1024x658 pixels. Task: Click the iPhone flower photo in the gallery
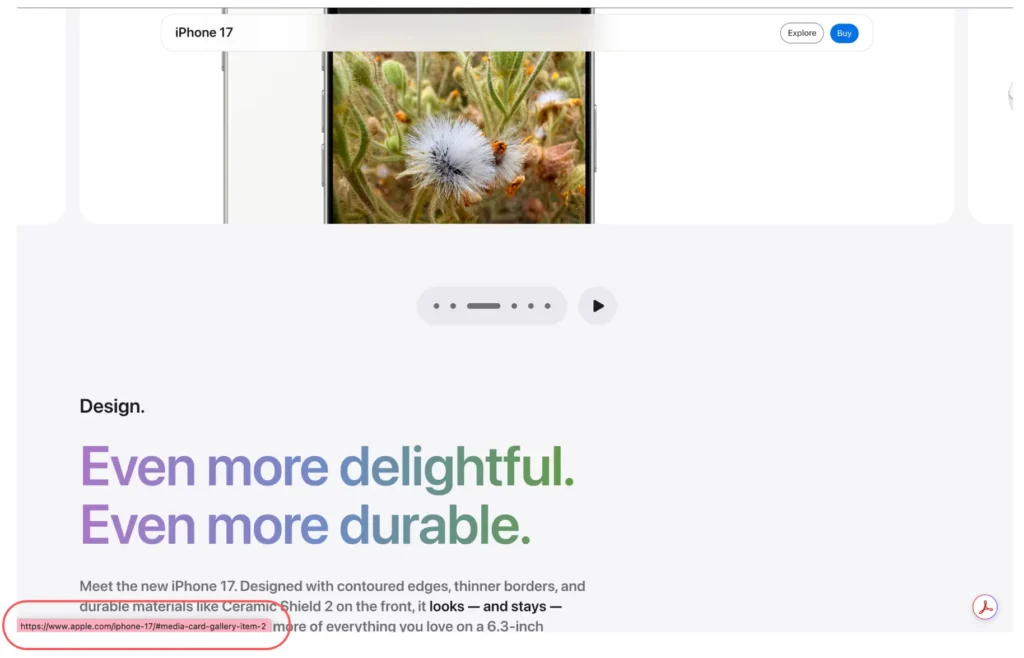tap(459, 137)
